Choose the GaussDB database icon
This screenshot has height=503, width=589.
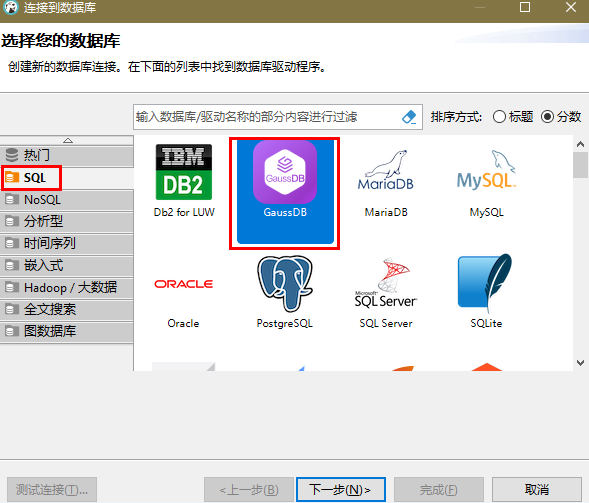[285, 172]
